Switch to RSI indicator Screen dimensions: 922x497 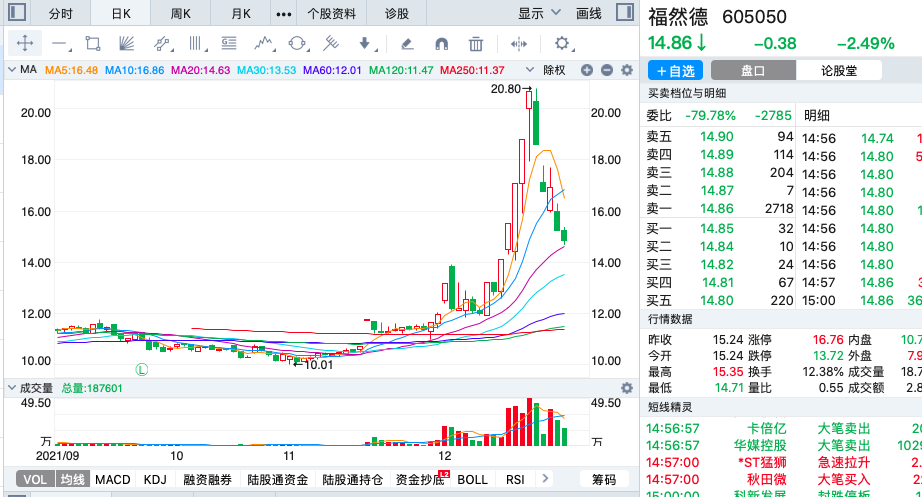pyautogui.click(x=515, y=479)
